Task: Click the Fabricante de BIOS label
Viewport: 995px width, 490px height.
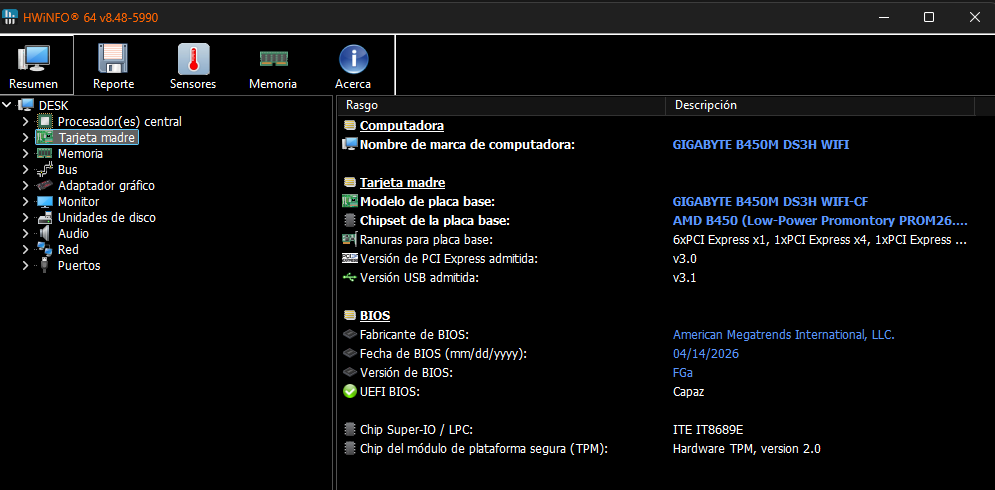Action: click(x=414, y=334)
